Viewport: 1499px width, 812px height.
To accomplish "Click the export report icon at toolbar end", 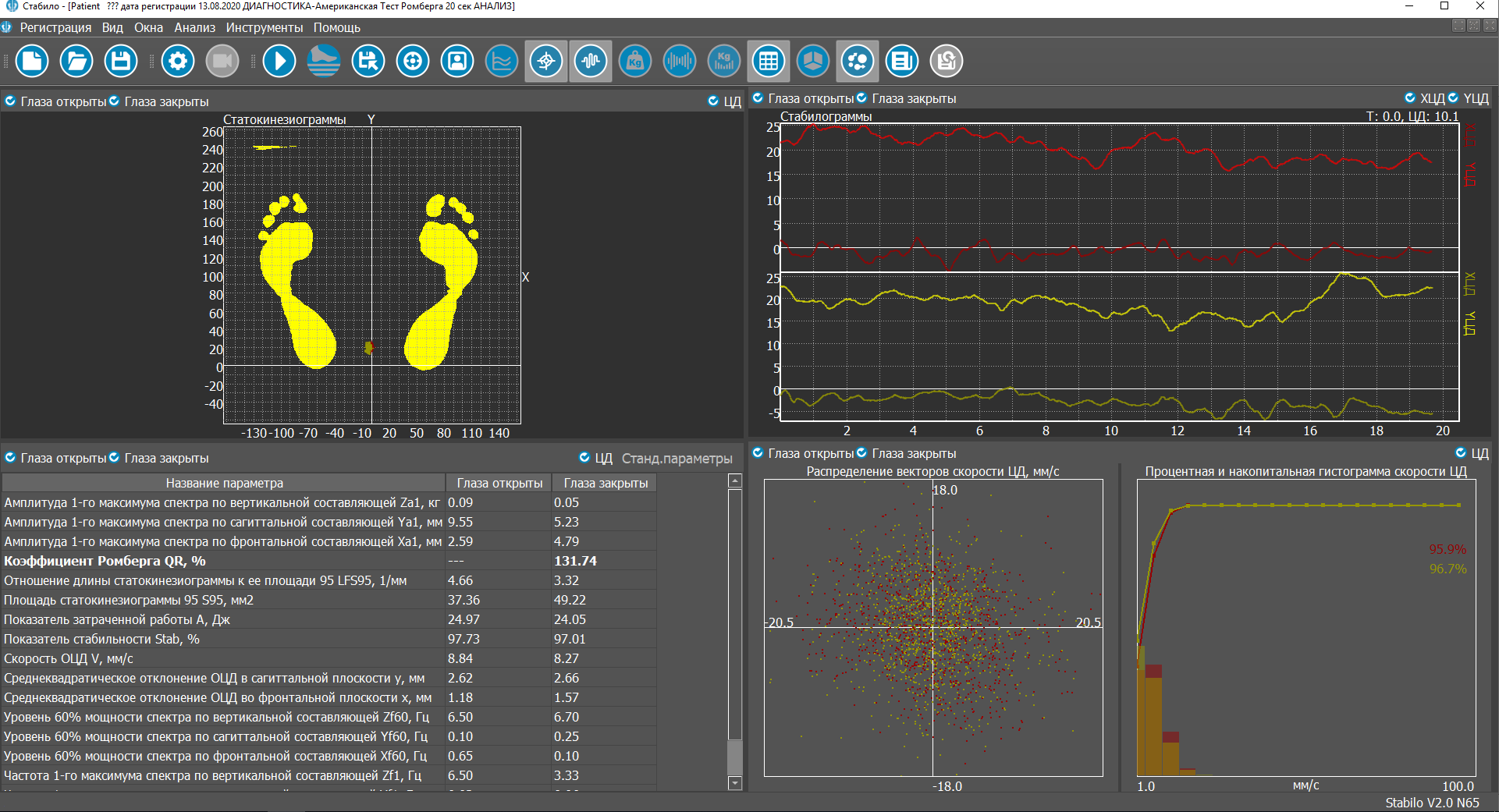I will pyautogui.click(x=947, y=61).
